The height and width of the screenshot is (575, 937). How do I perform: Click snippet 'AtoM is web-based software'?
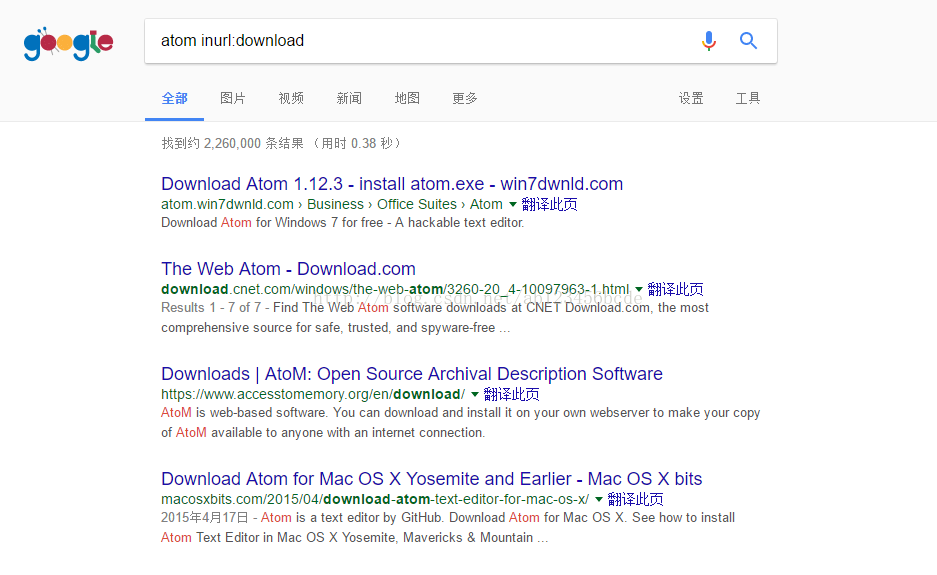[x=460, y=423]
